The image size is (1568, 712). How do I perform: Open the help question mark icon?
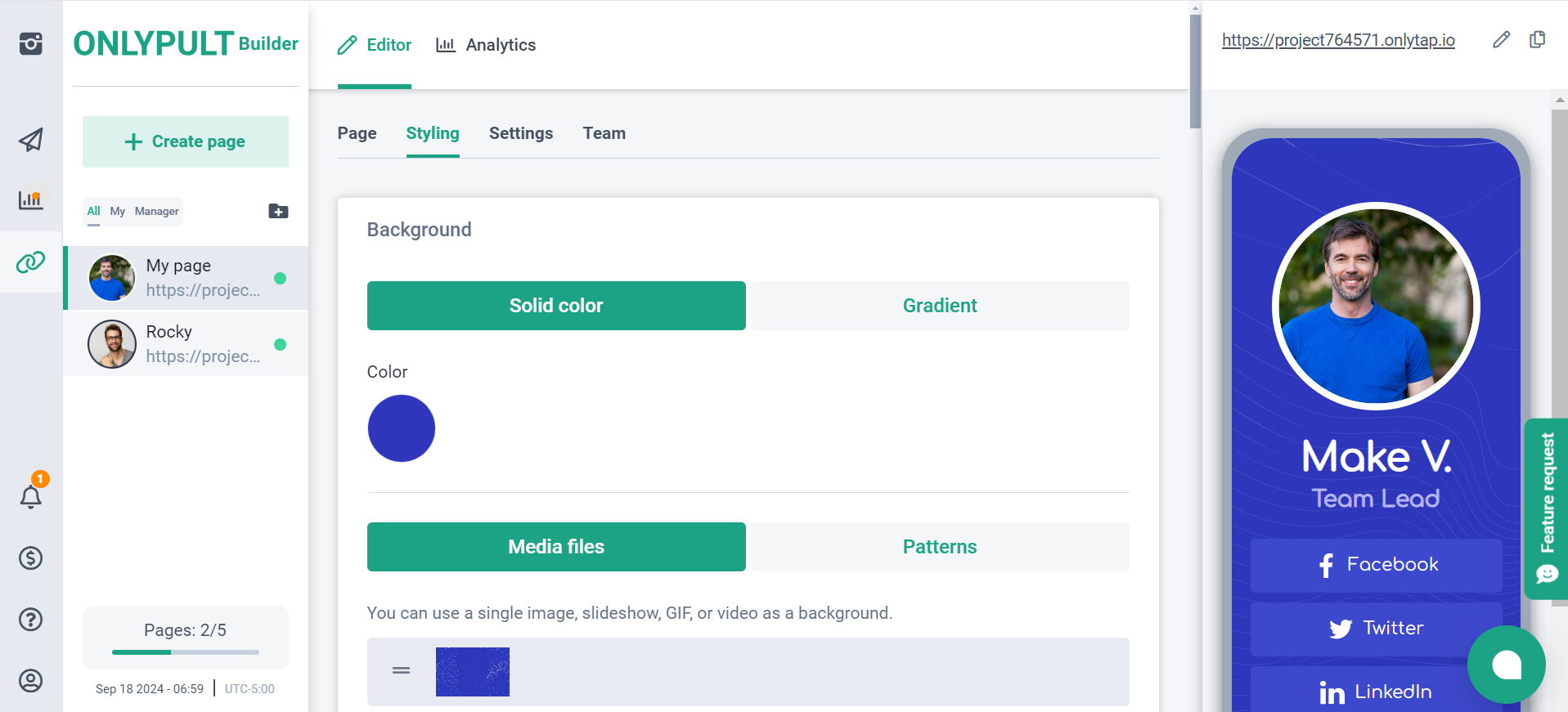coord(31,620)
